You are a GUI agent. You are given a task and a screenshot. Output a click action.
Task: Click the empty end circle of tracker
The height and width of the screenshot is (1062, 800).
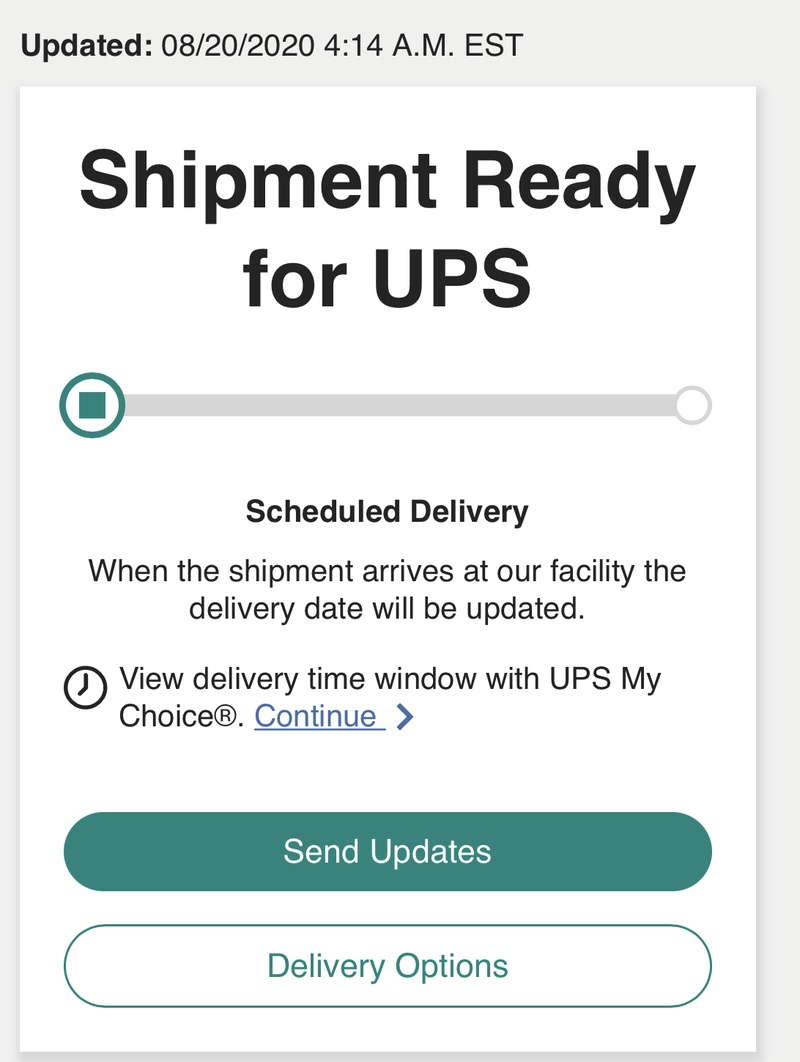693,405
